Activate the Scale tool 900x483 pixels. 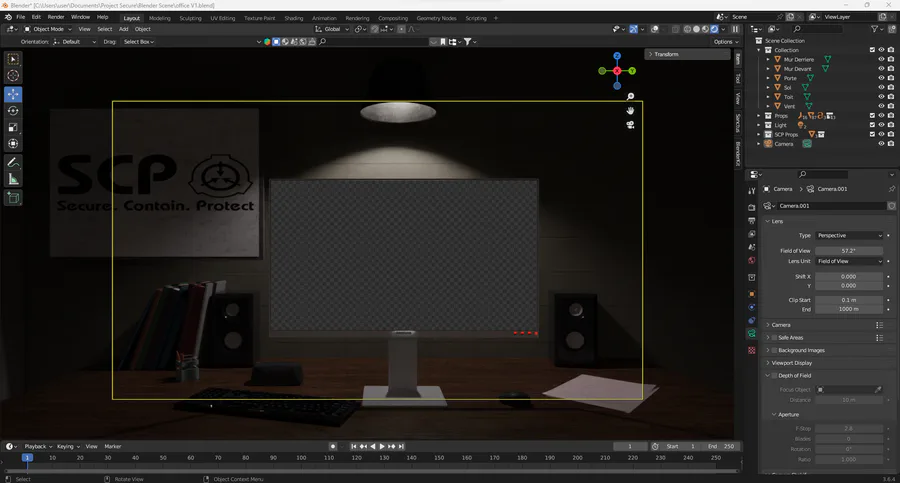pos(13,127)
